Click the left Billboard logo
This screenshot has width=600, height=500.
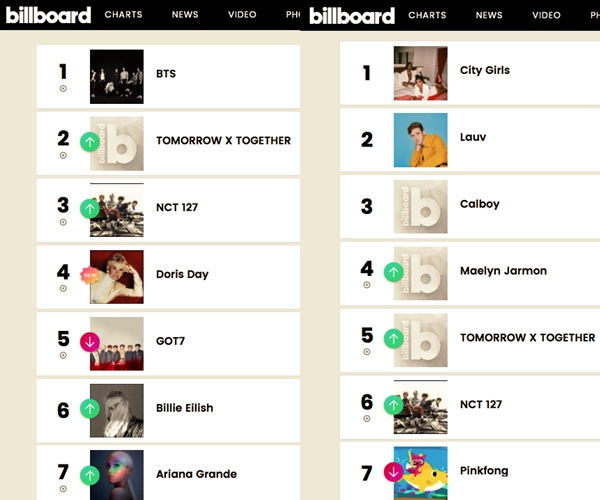tap(48, 15)
